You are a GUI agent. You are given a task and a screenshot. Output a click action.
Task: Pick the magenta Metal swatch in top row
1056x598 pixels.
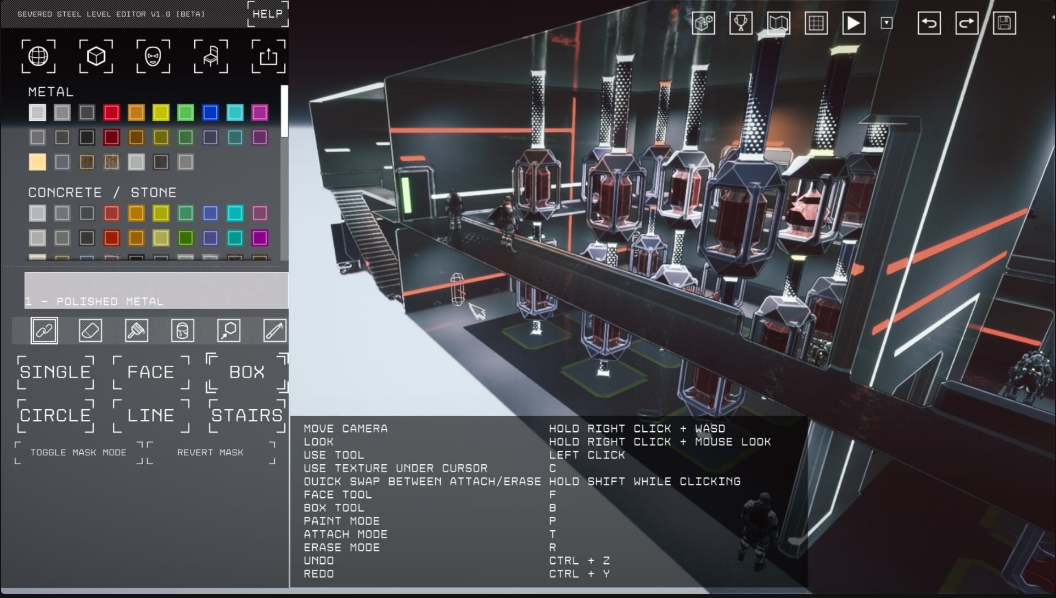pyautogui.click(x=260, y=112)
